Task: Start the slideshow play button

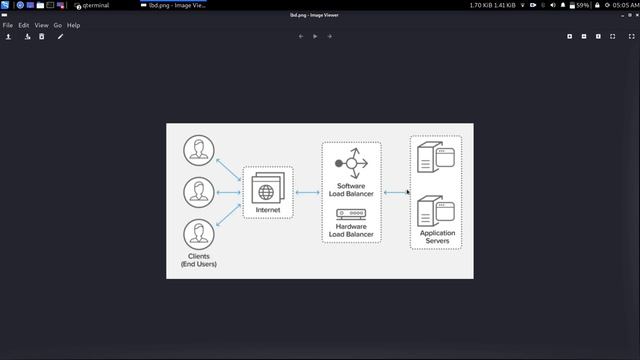Action: click(x=315, y=36)
